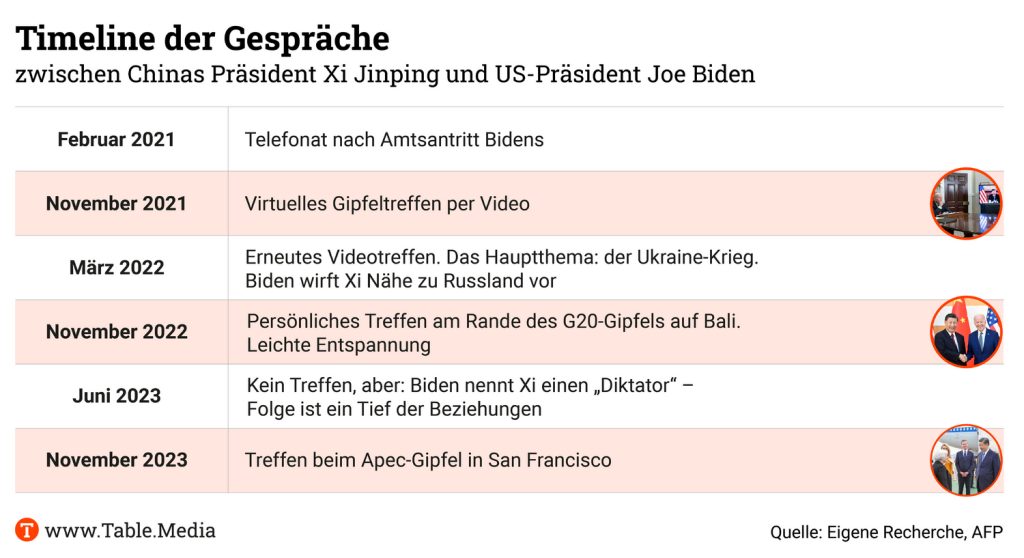Click the 'Timeline der Gespräche' headline

coord(203,38)
